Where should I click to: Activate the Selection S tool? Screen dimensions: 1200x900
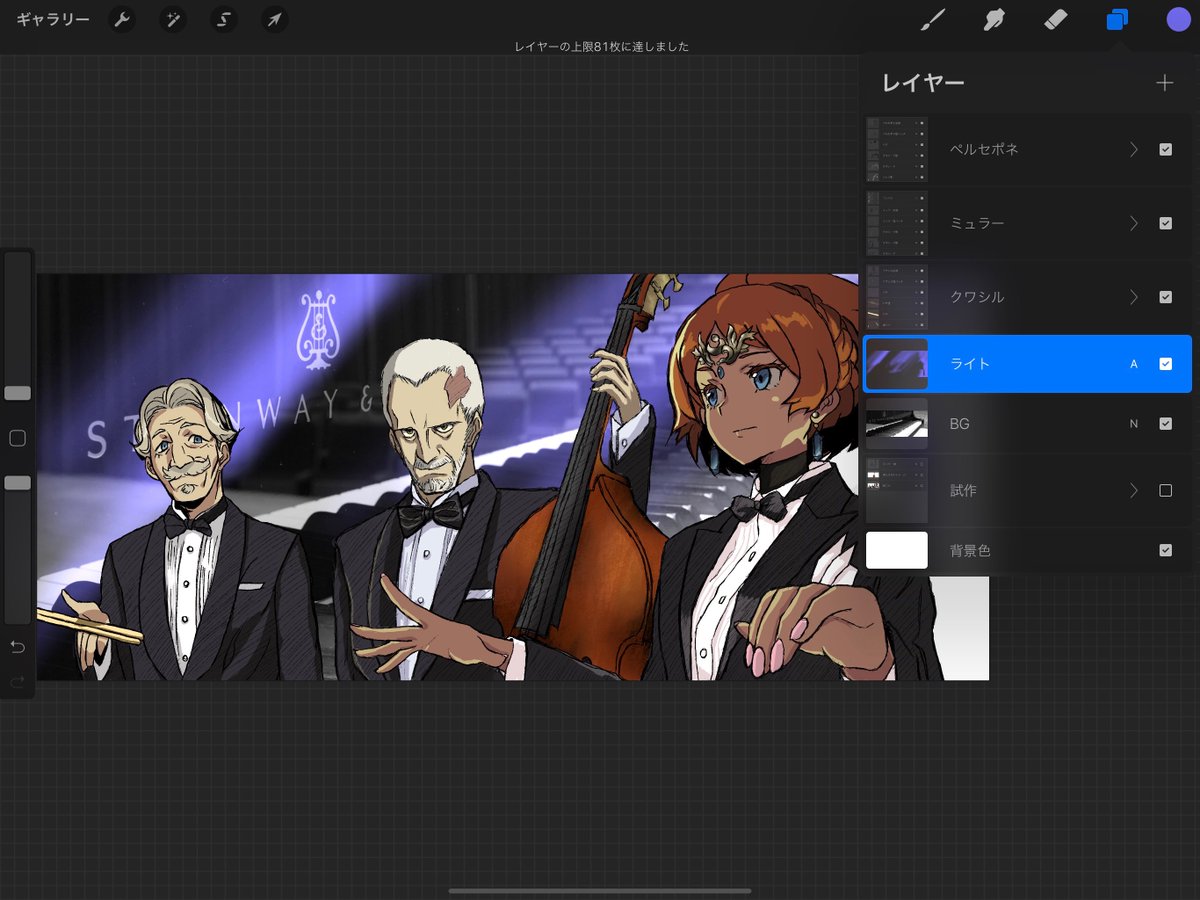pyautogui.click(x=224, y=20)
